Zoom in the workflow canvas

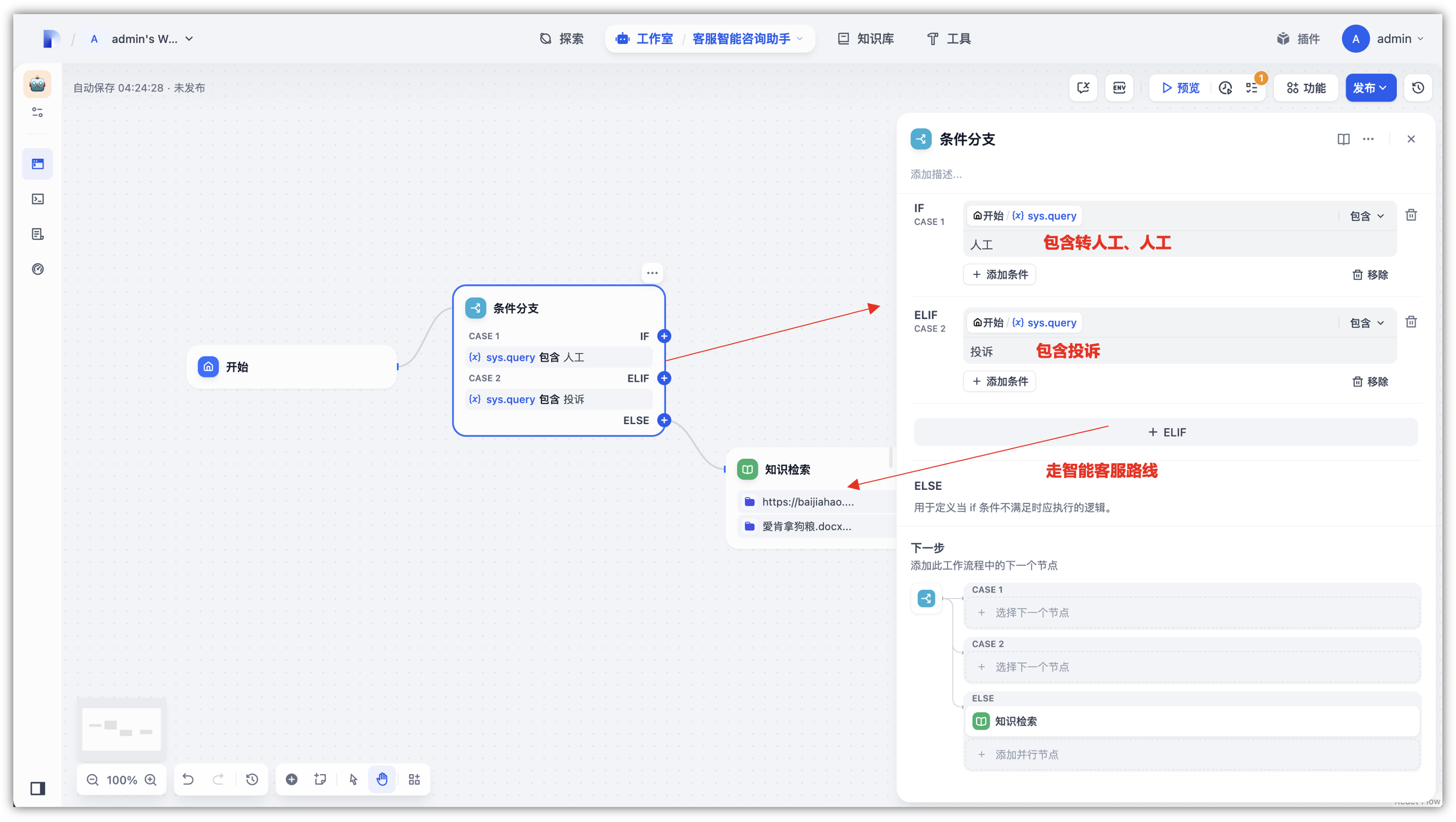(x=151, y=780)
